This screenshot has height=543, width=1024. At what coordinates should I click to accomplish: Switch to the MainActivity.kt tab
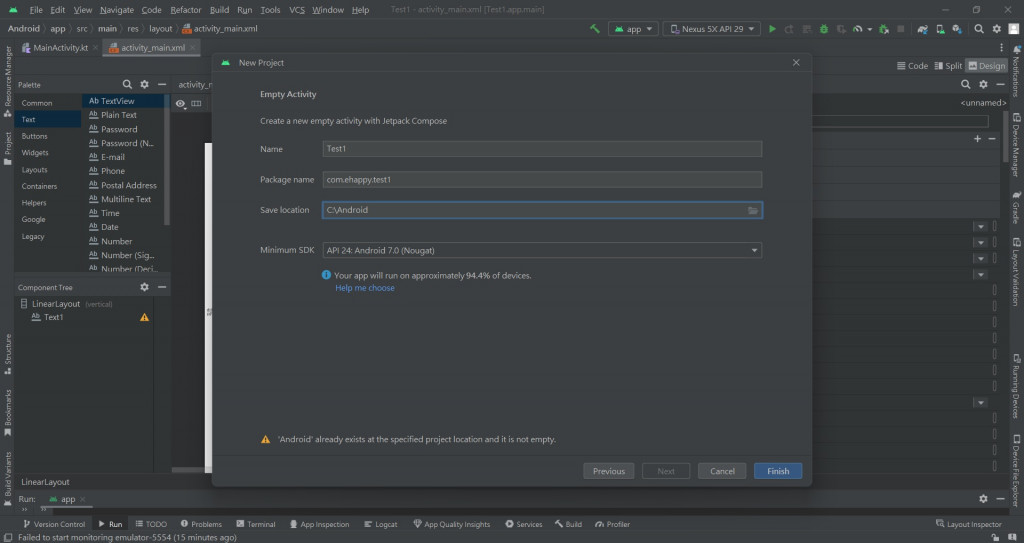[x=59, y=48]
